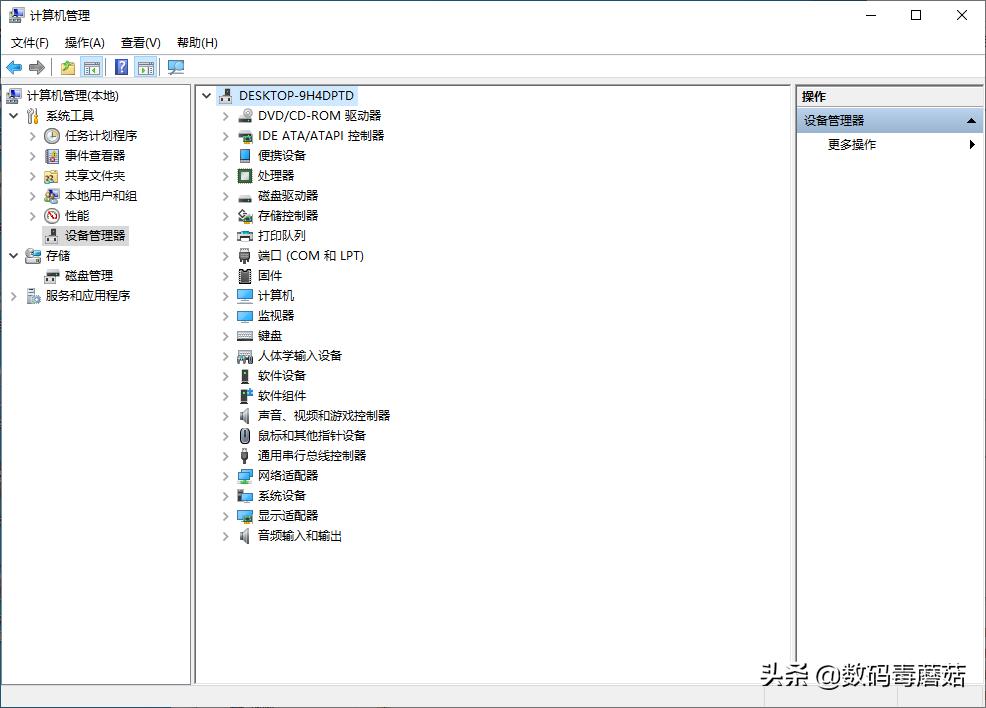Open the 文件 menu
The height and width of the screenshot is (708, 986).
pos(29,42)
